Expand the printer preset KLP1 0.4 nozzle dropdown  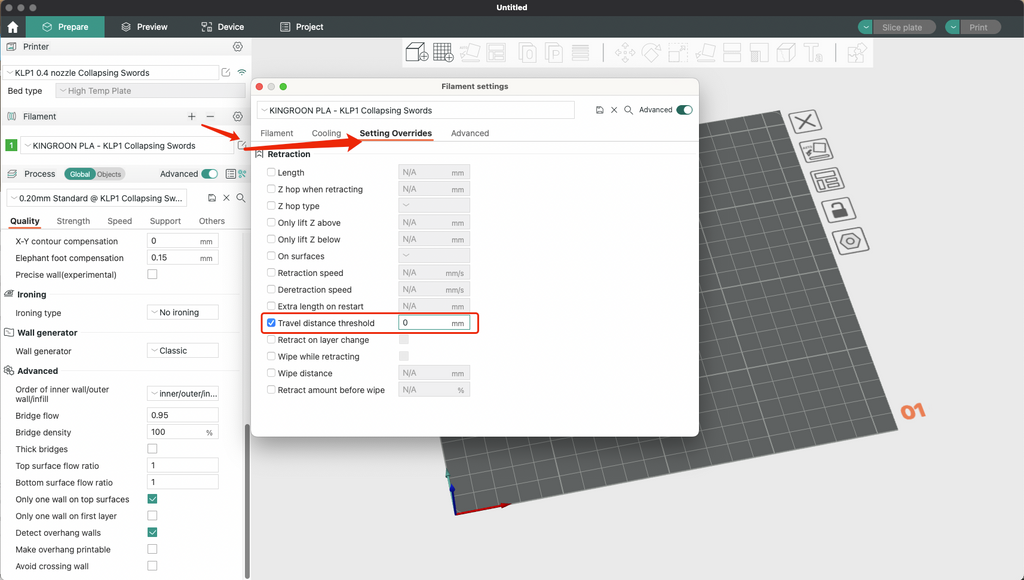point(110,73)
